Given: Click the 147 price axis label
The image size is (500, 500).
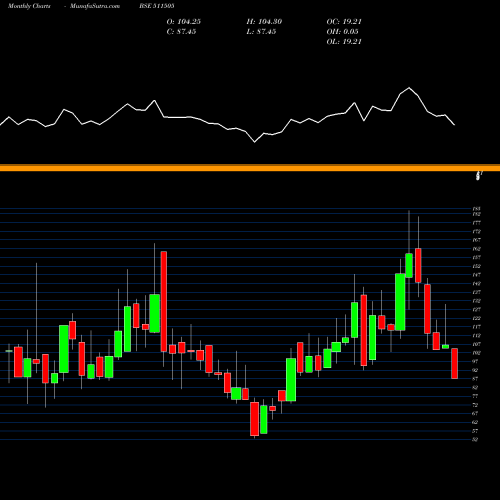Looking at the screenshot, I should tap(476, 275).
